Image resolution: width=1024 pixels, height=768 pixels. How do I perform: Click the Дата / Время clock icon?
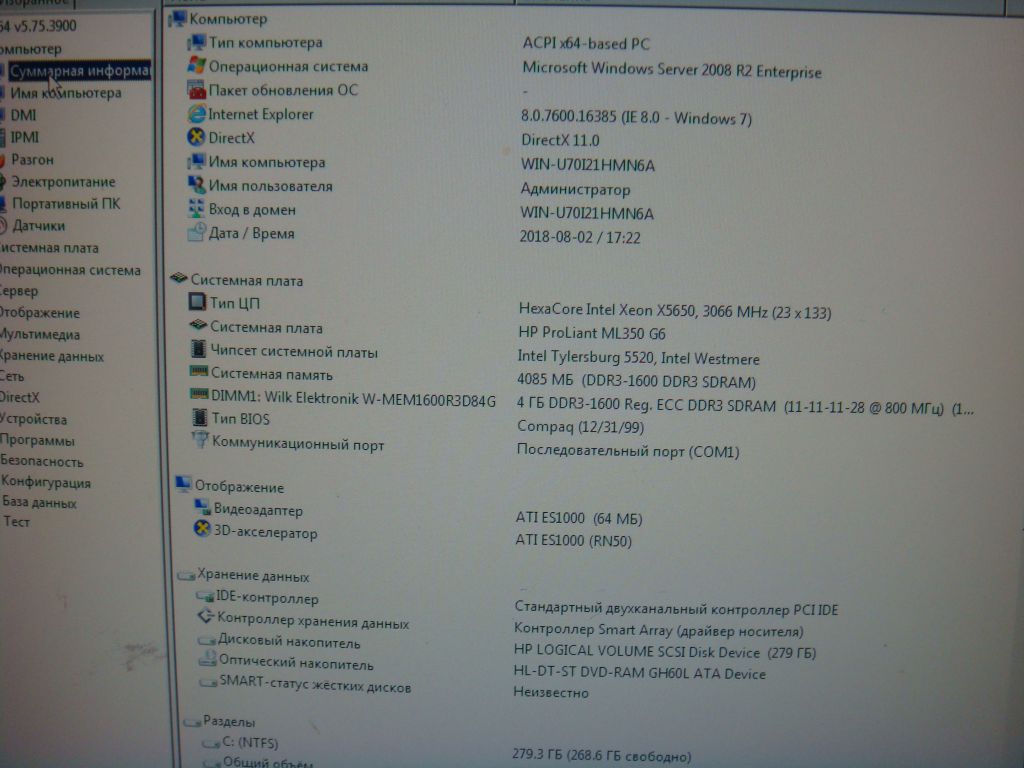[197, 232]
